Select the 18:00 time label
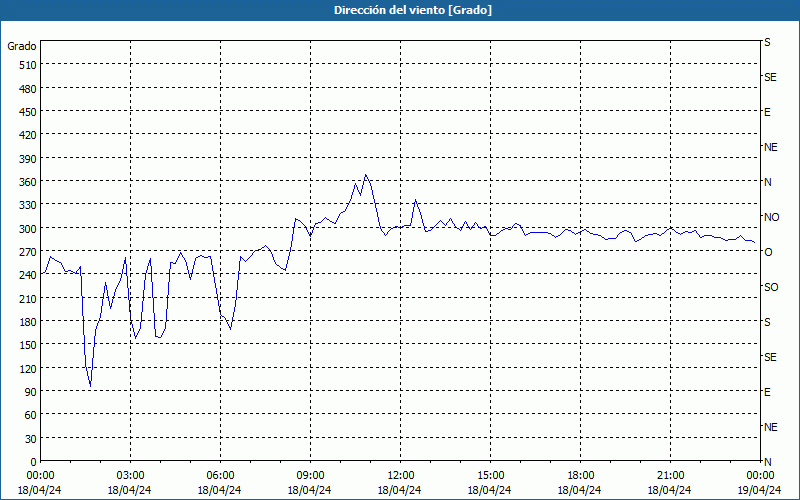800x500 pixels. [580, 476]
